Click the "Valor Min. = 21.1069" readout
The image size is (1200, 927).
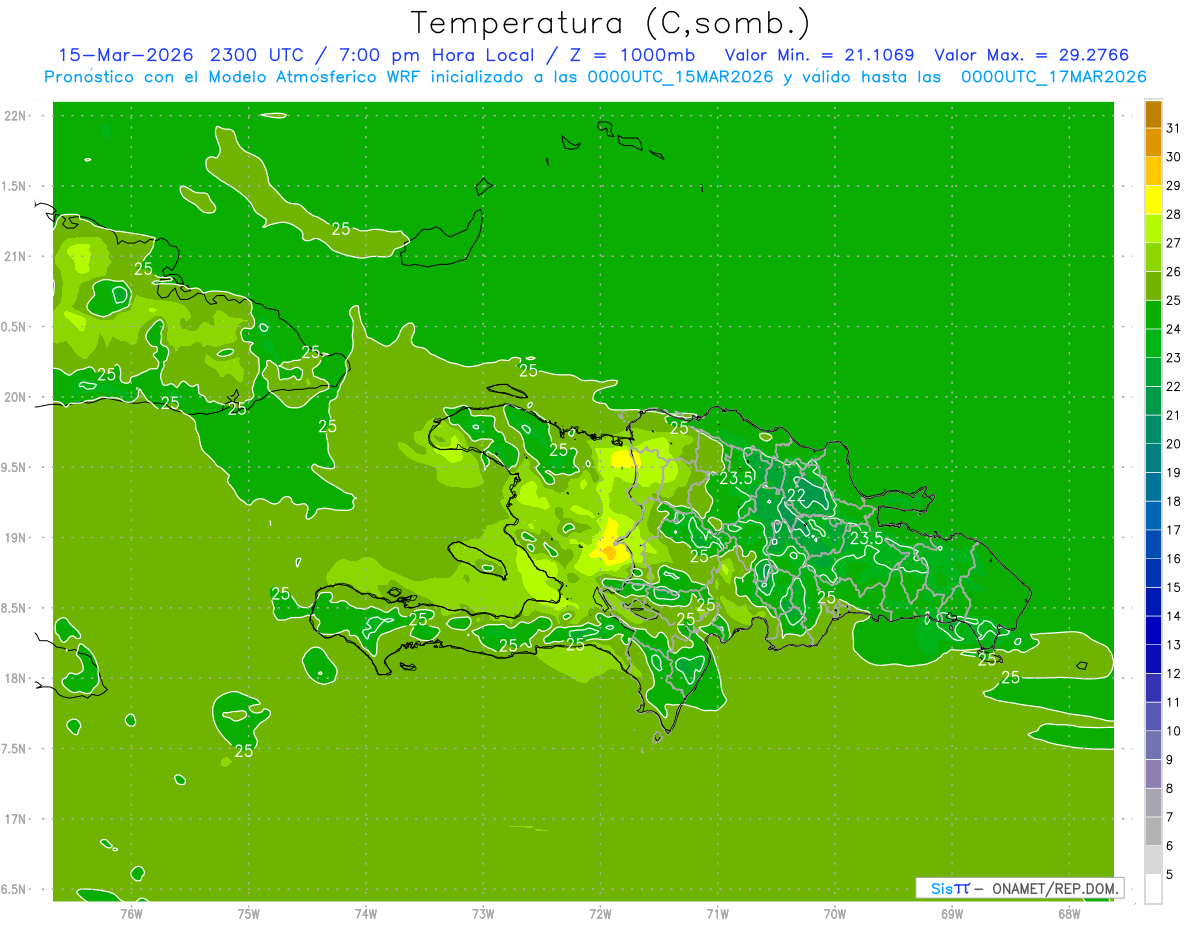pyautogui.click(x=819, y=55)
